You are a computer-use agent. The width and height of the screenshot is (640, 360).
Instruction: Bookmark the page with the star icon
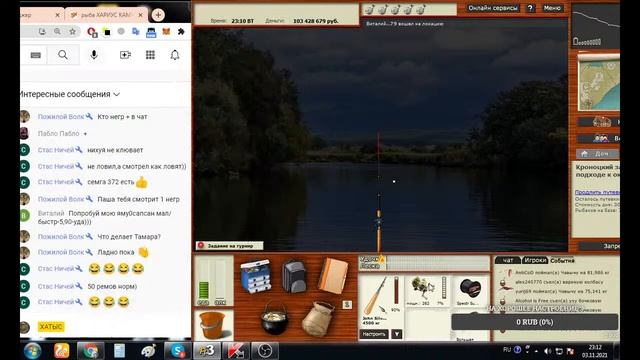[72, 31]
